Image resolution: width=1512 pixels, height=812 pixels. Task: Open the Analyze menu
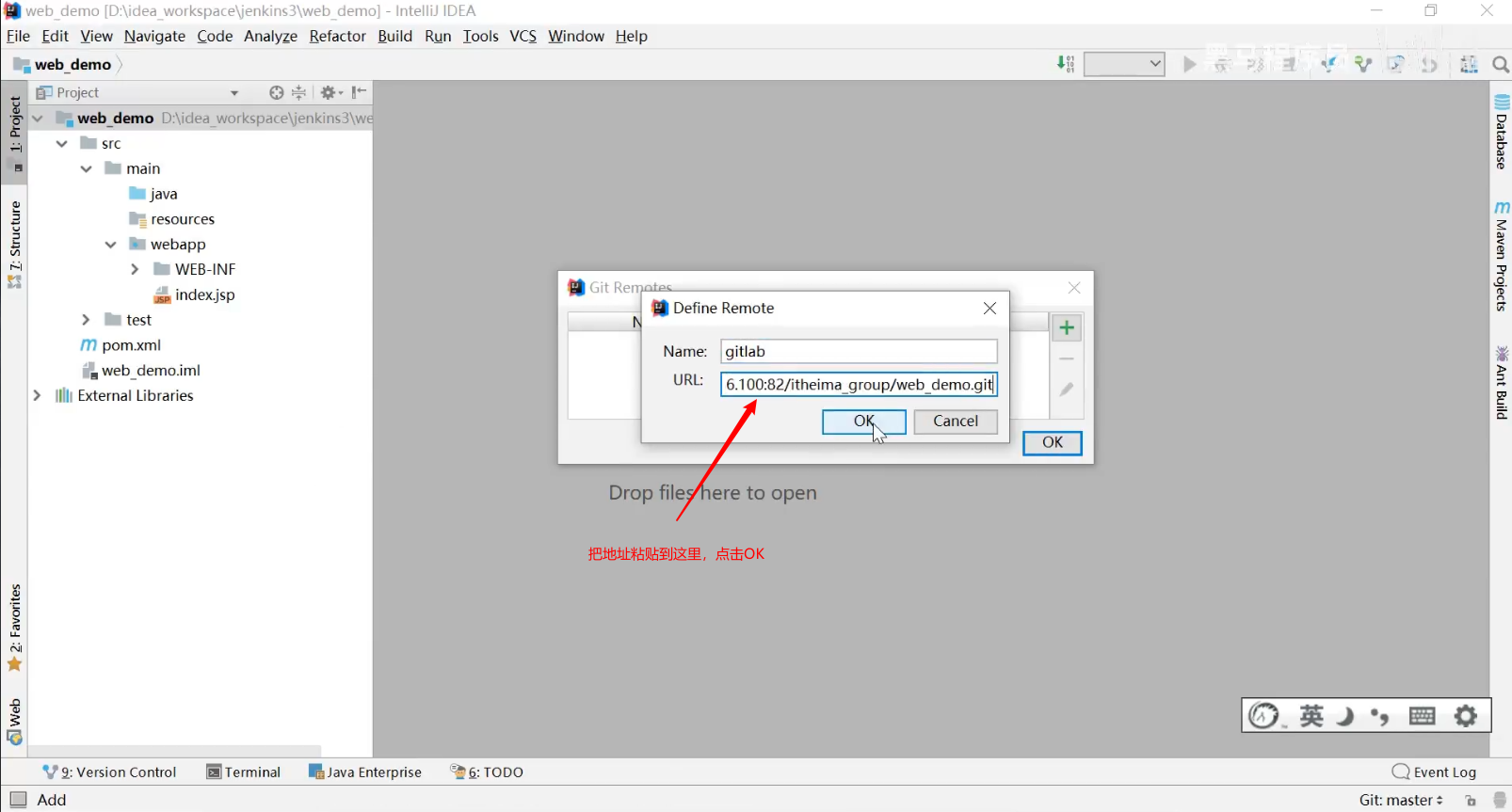click(x=270, y=36)
